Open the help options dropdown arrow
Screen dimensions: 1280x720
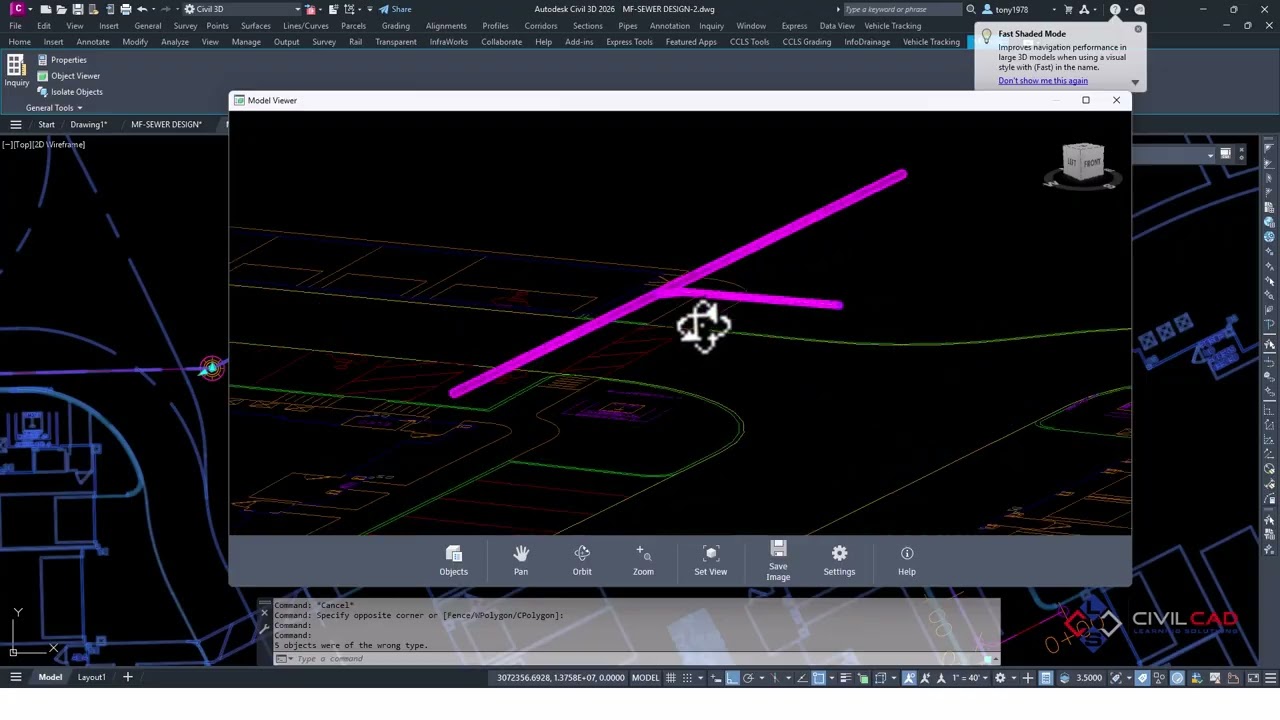tap(1127, 9)
